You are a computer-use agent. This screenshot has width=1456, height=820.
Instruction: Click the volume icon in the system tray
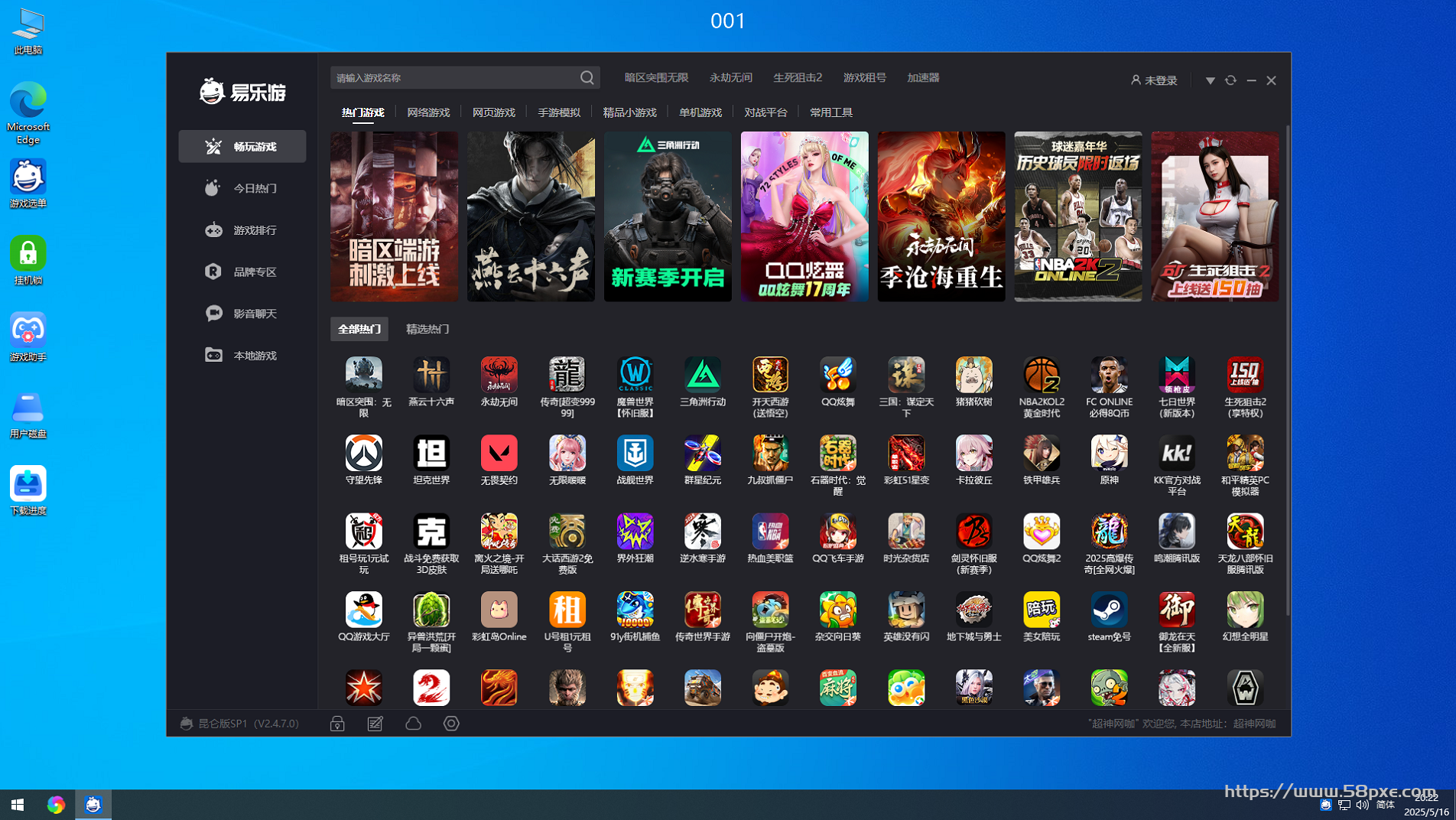coord(1362,805)
